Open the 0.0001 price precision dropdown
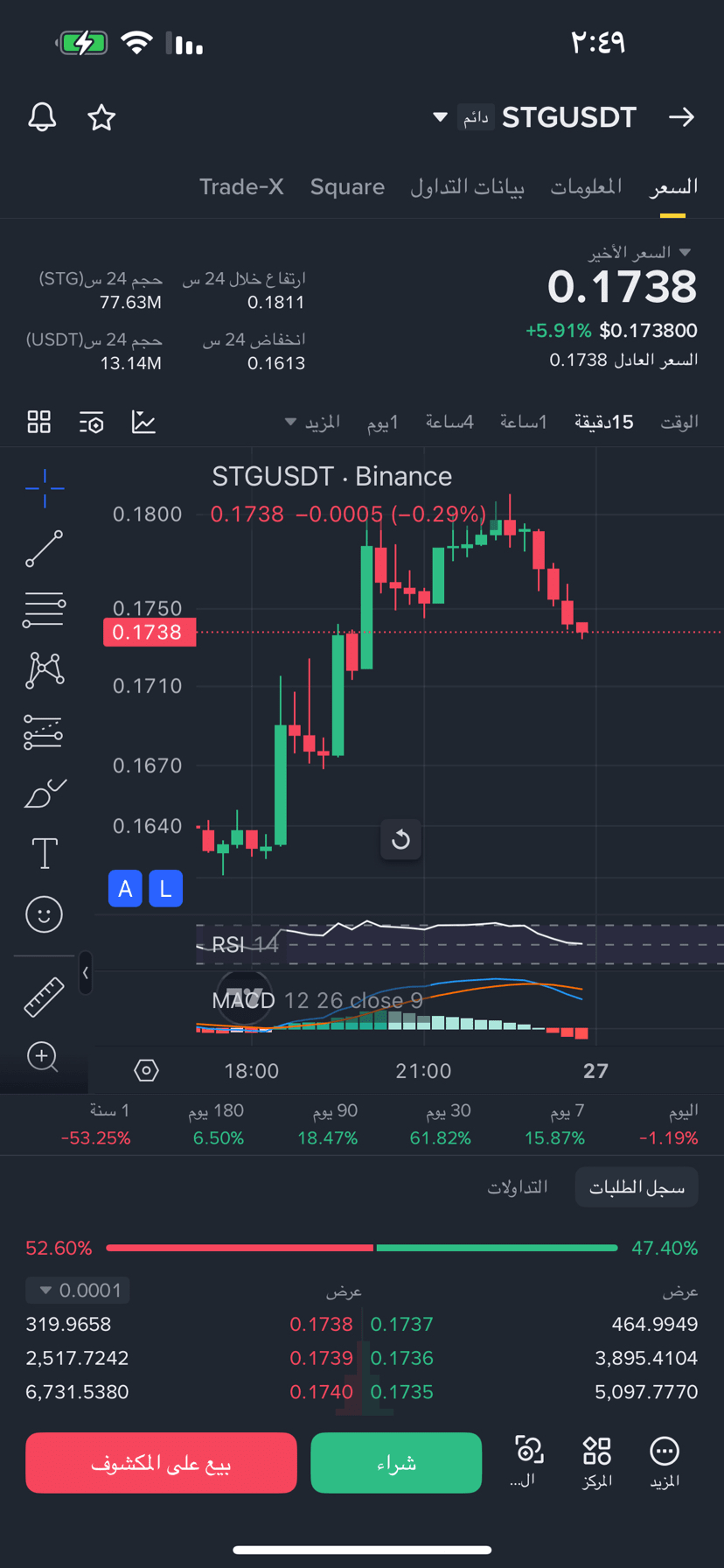The width and height of the screenshot is (724, 1568). [x=78, y=1290]
